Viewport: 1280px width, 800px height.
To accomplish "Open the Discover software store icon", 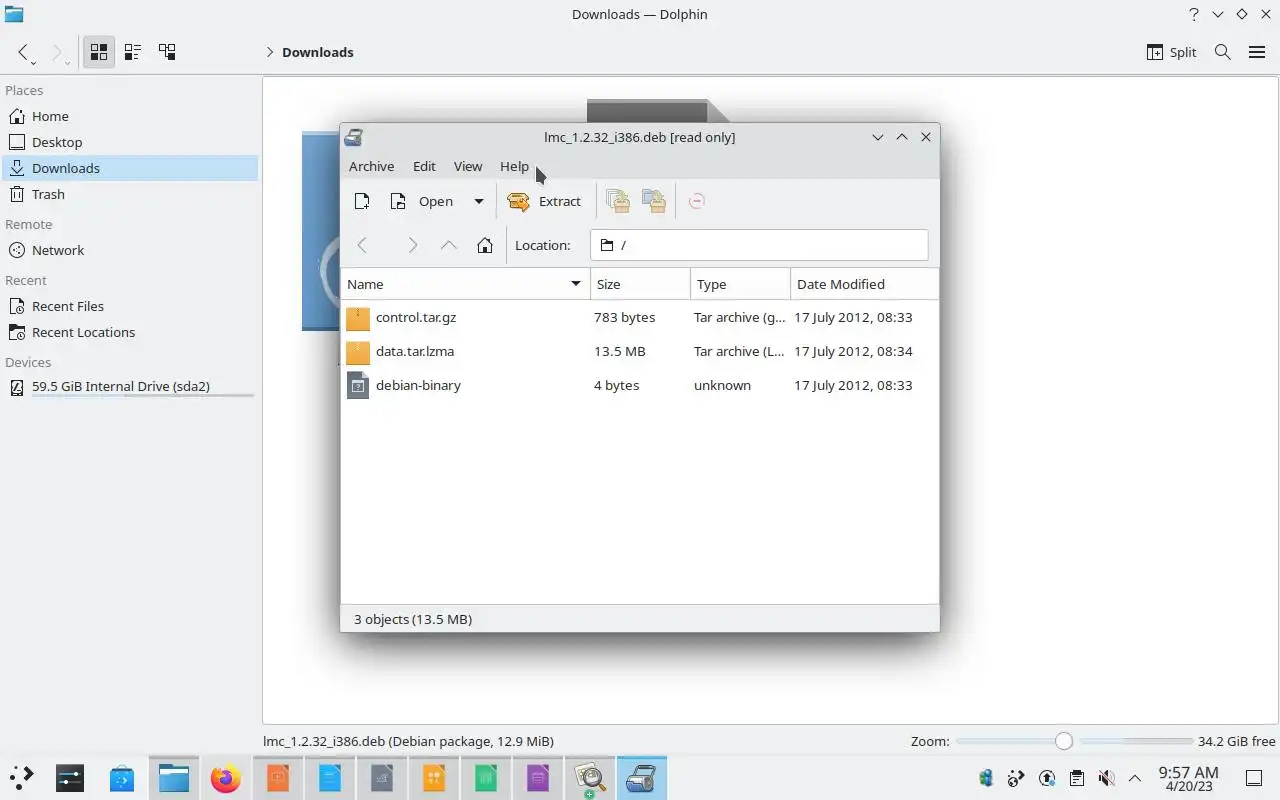I will point(122,777).
